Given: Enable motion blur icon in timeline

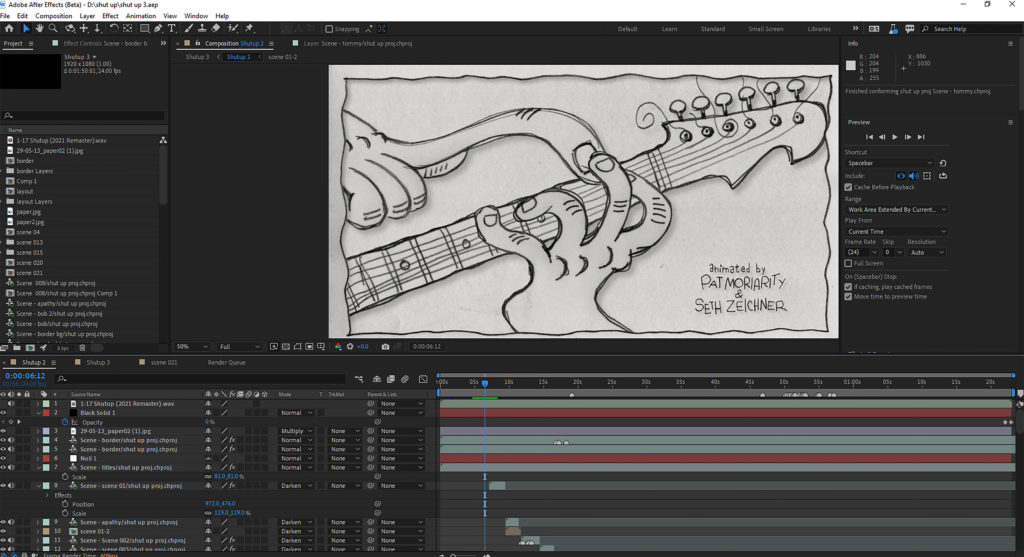Looking at the screenshot, I should click(x=405, y=379).
